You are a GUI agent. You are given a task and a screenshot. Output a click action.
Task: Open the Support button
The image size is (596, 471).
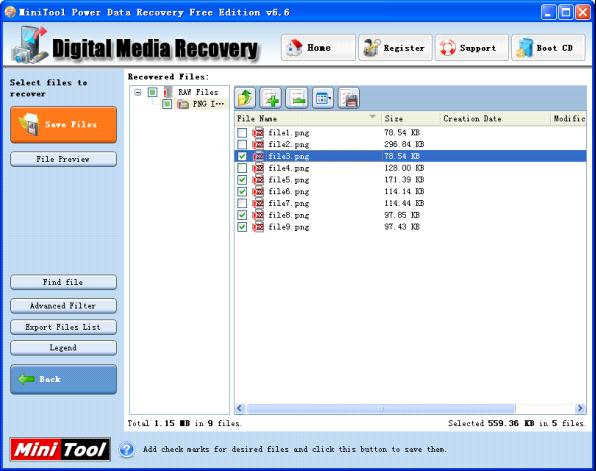tap(472, 48)
